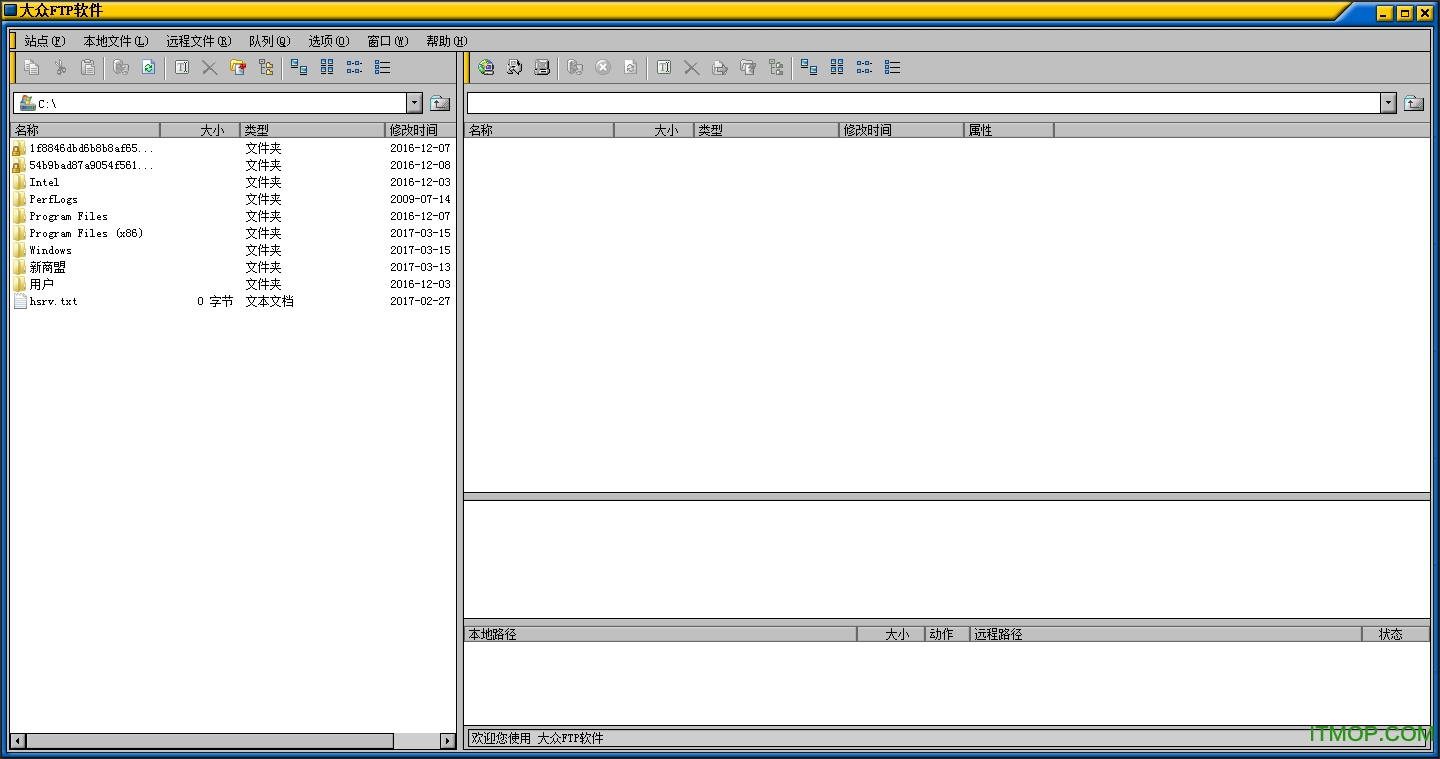Switch local pane to small icons view

[327, 67]
